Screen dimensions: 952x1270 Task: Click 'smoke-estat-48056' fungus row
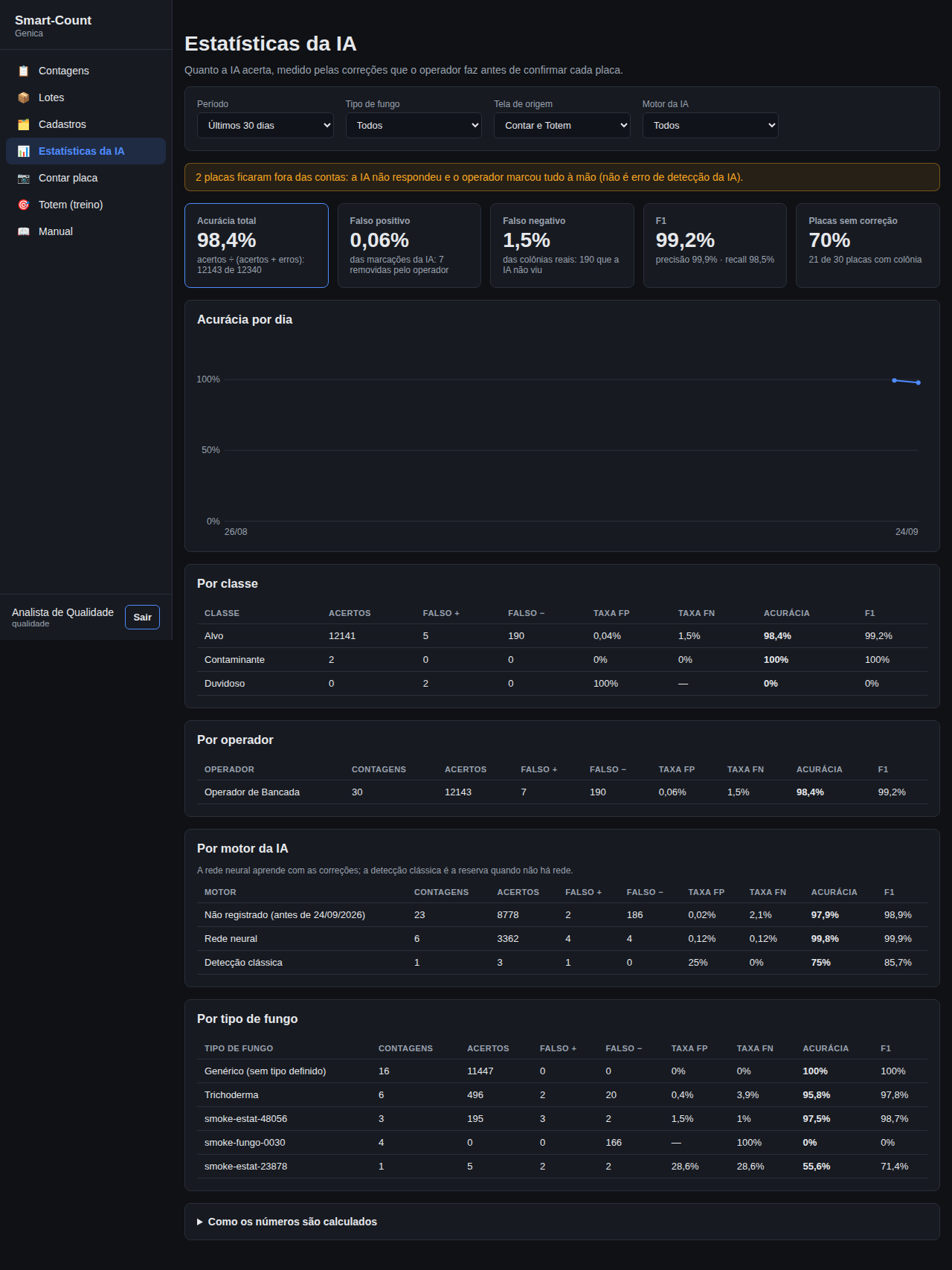pos(562,1119)
